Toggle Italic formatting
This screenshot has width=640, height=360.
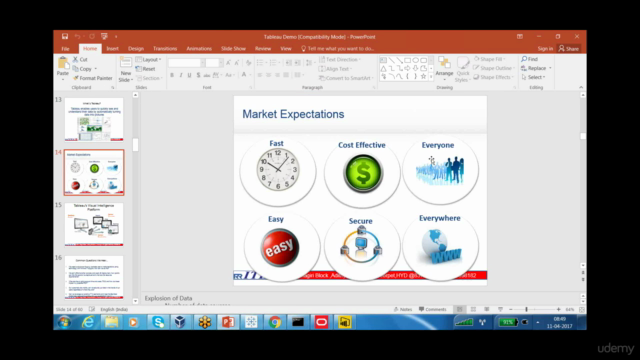click(181, 75)
